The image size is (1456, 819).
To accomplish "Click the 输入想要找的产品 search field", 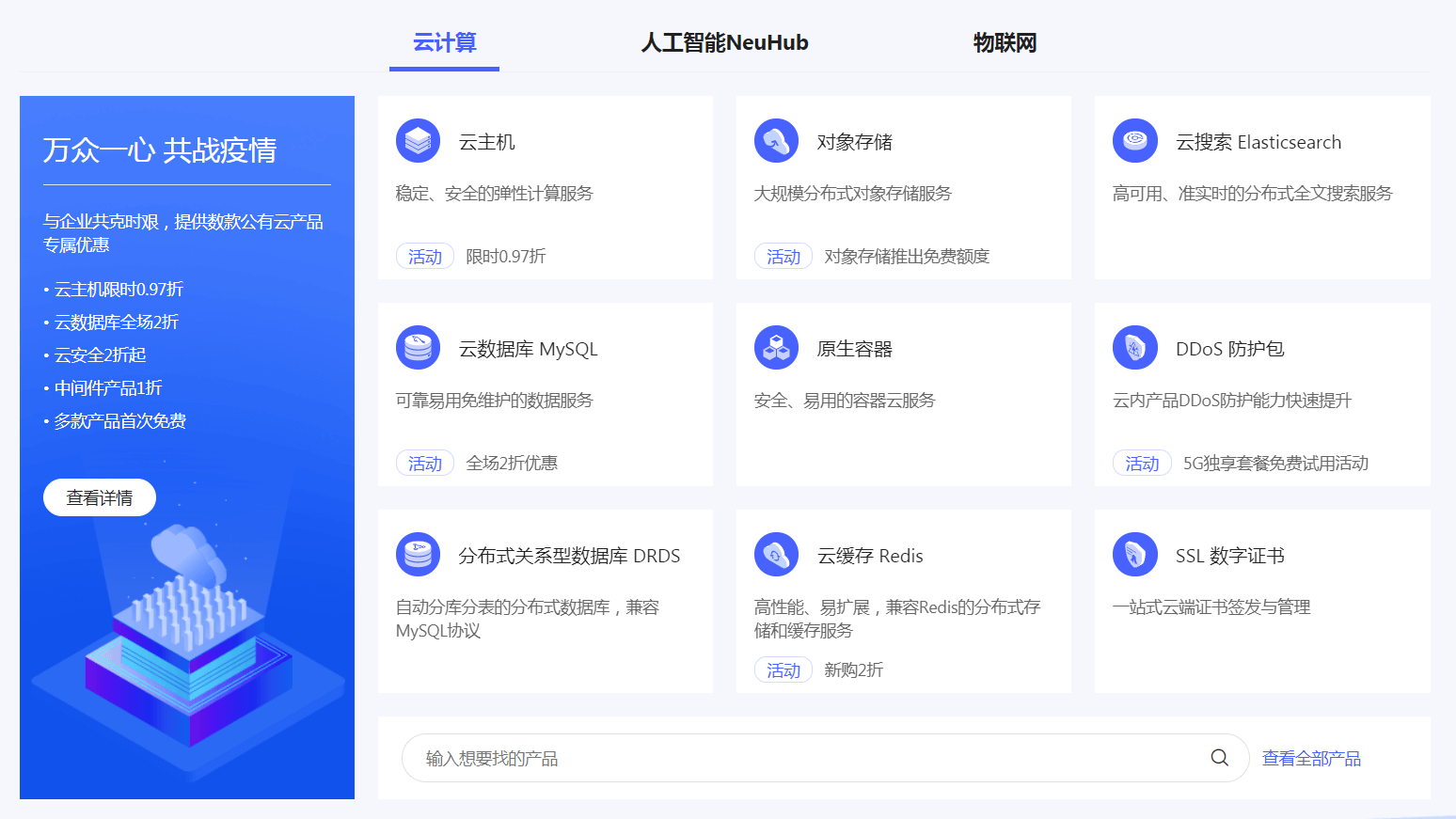I will 825,758.
